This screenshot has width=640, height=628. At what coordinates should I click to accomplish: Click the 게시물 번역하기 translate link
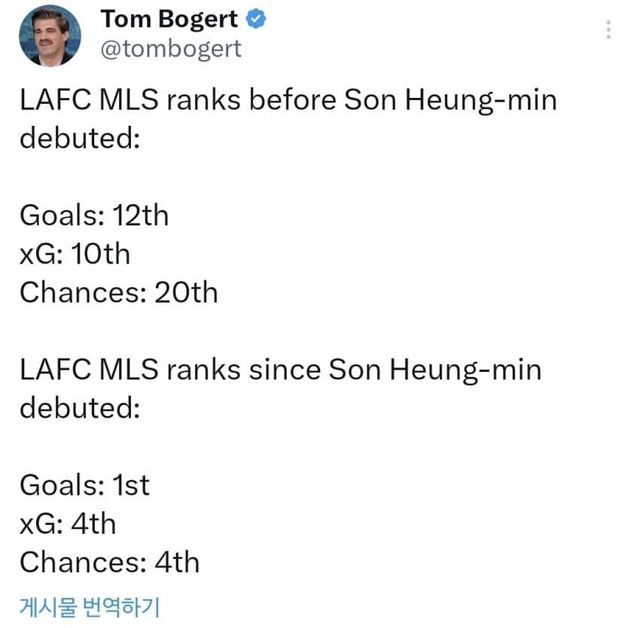90,606
